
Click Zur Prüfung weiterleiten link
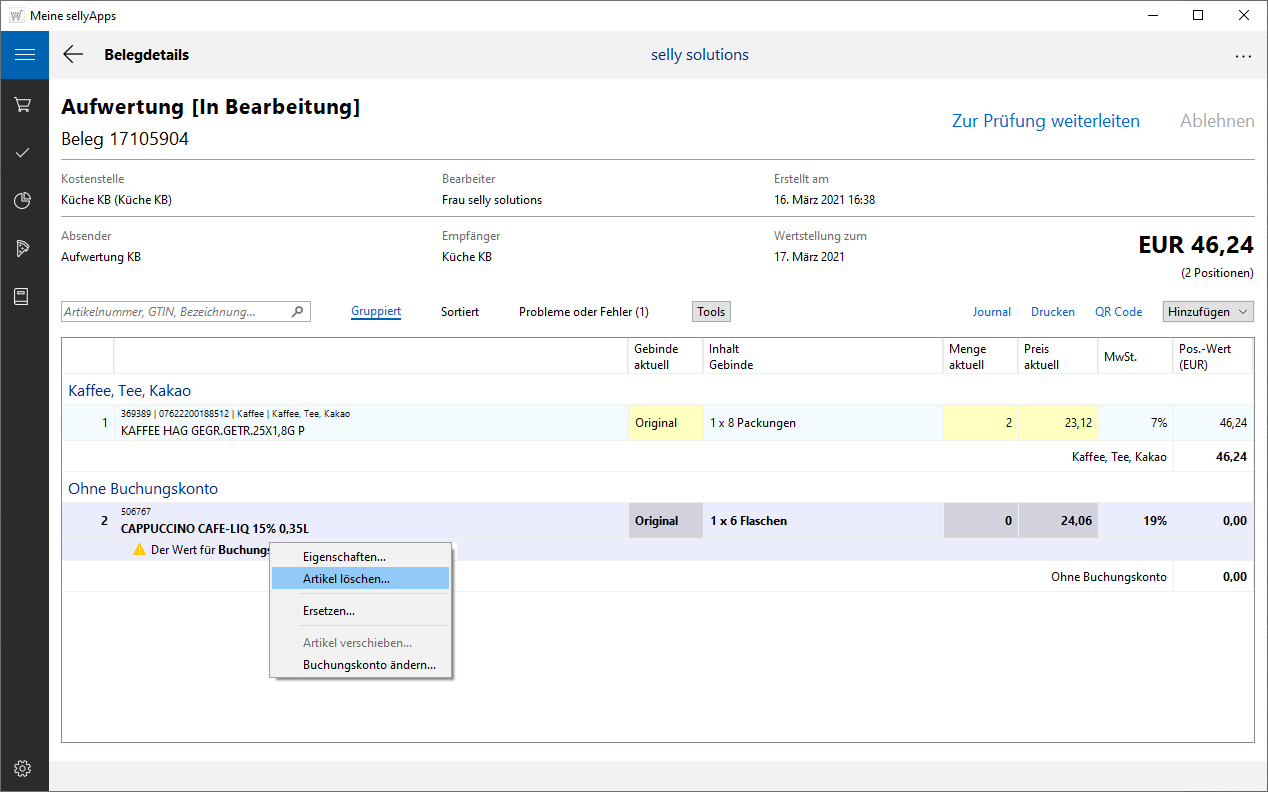click(1045, 121)
